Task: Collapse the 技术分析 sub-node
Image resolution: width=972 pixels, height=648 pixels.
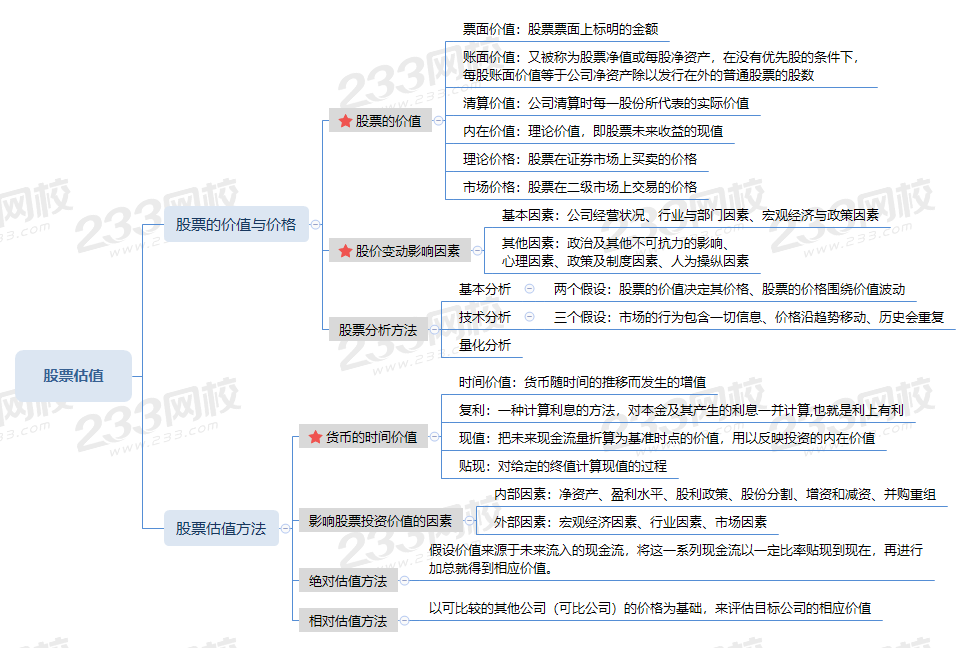Action: (x=529, y=316)
